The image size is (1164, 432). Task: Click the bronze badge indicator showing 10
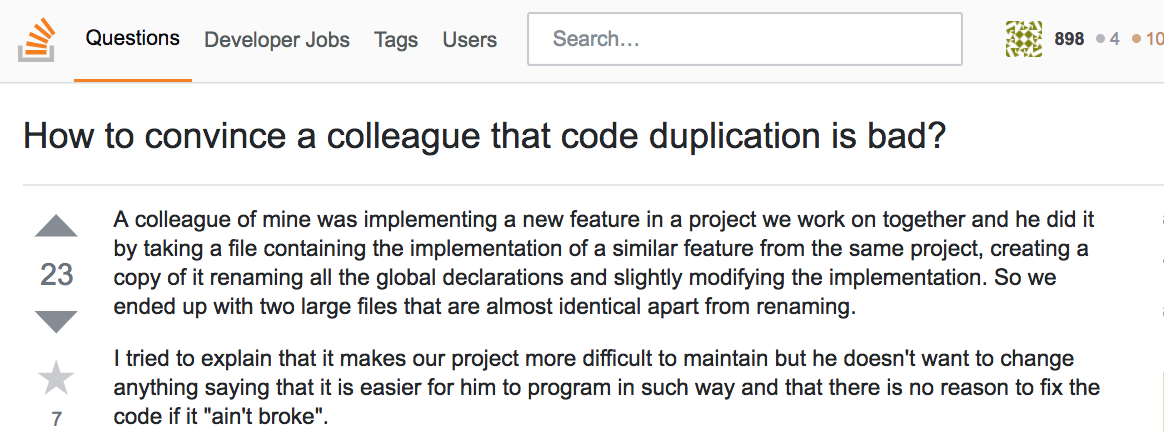[x=1147, y=40]
